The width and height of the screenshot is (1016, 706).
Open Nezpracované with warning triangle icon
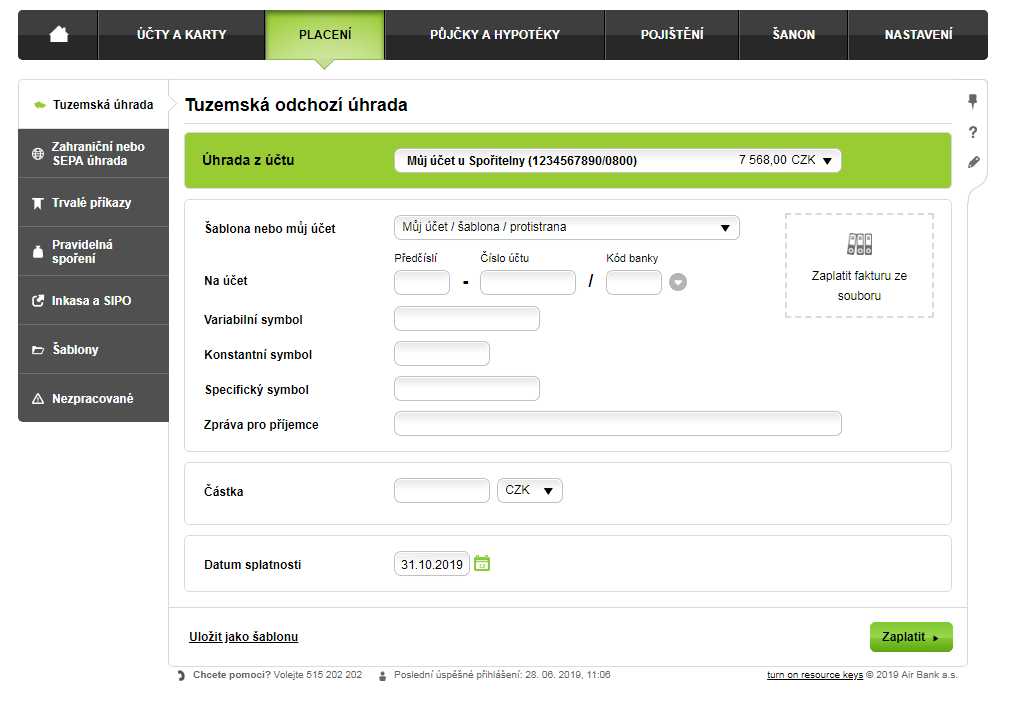coord(93,399)
